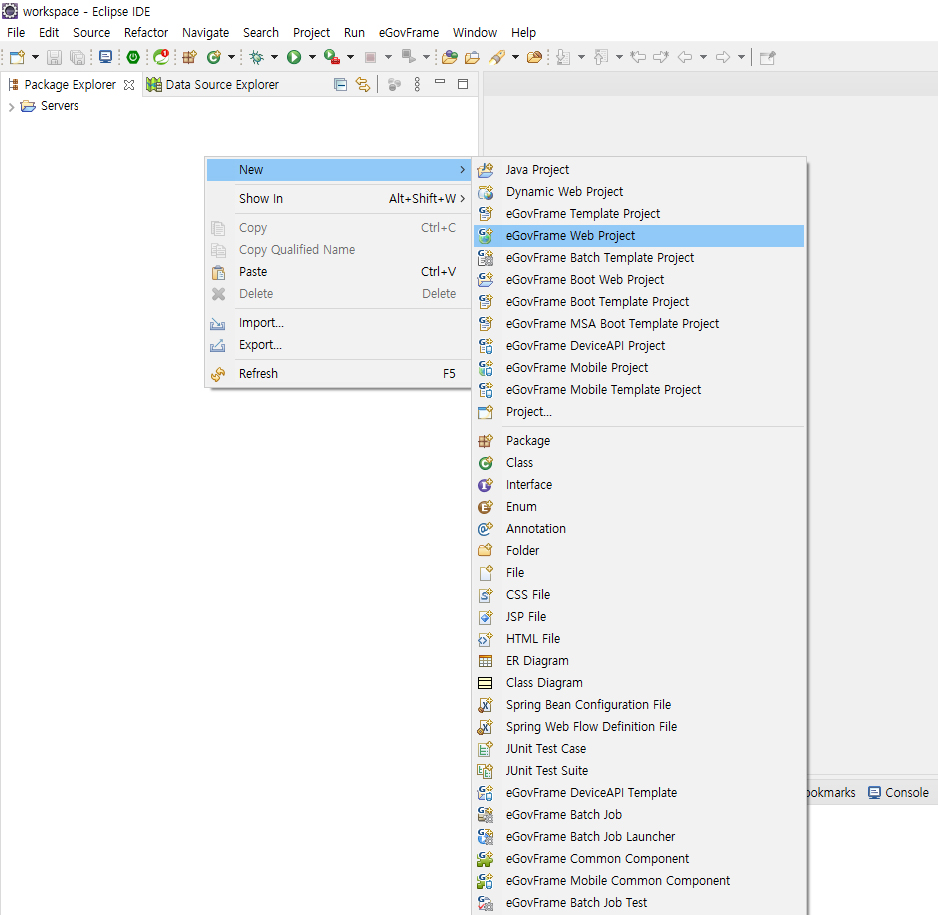Screen dimensions: 938x915
Task: Click the Spring Boot dashboard power icon
Action: 133,58
